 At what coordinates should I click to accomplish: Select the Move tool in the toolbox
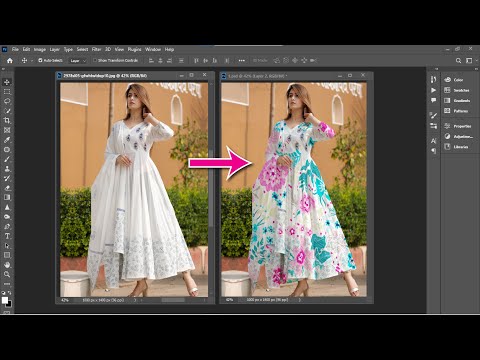pos(7,82)
